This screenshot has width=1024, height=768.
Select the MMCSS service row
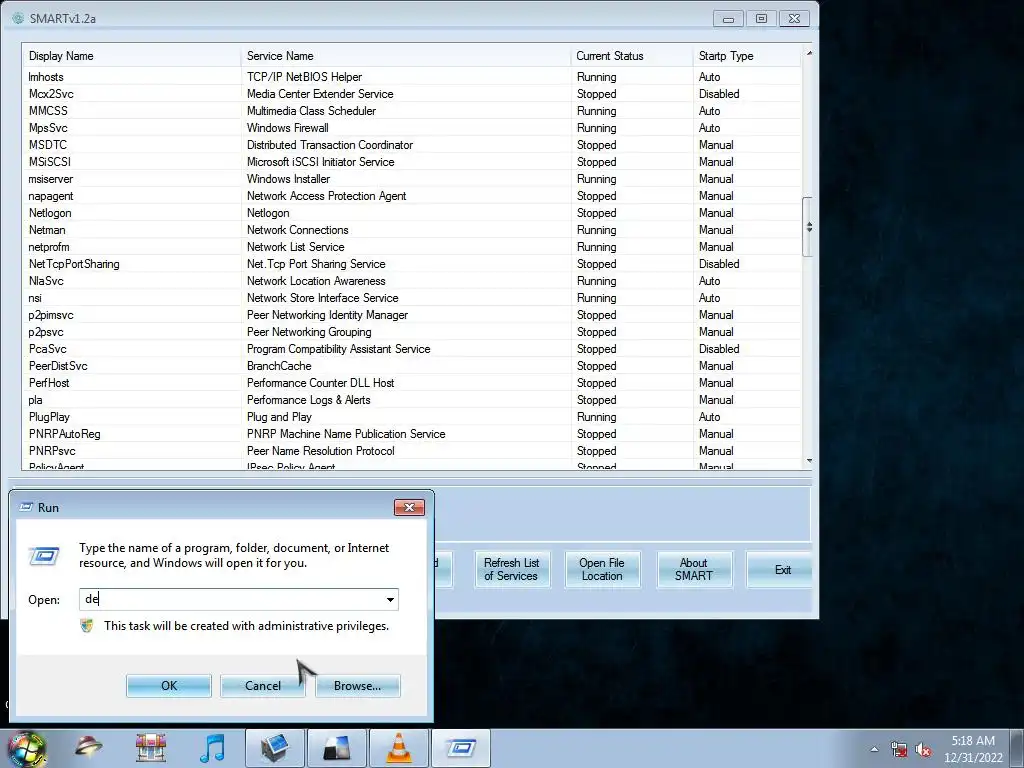click(412, 111)
